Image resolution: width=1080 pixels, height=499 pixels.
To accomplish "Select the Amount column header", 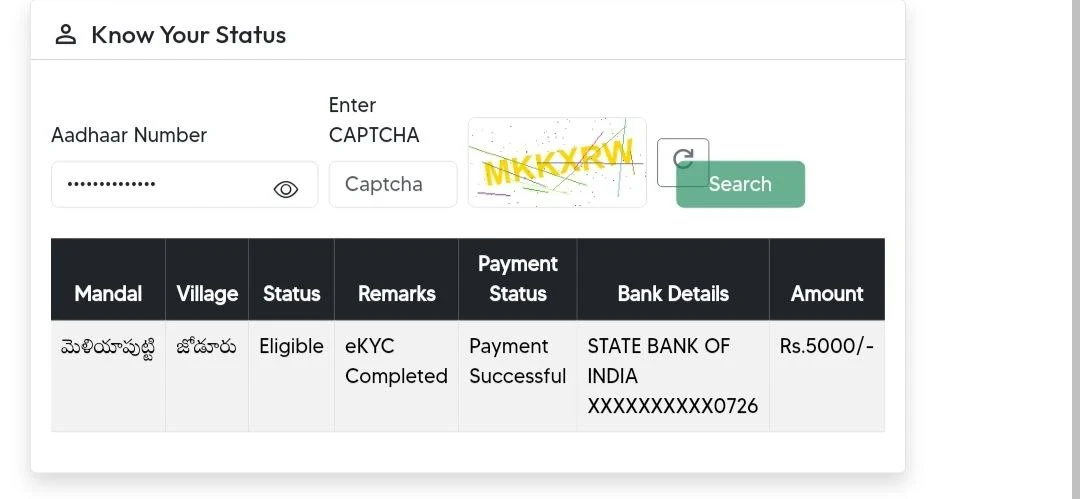I will pyautogui.click(x=826, y=294).
